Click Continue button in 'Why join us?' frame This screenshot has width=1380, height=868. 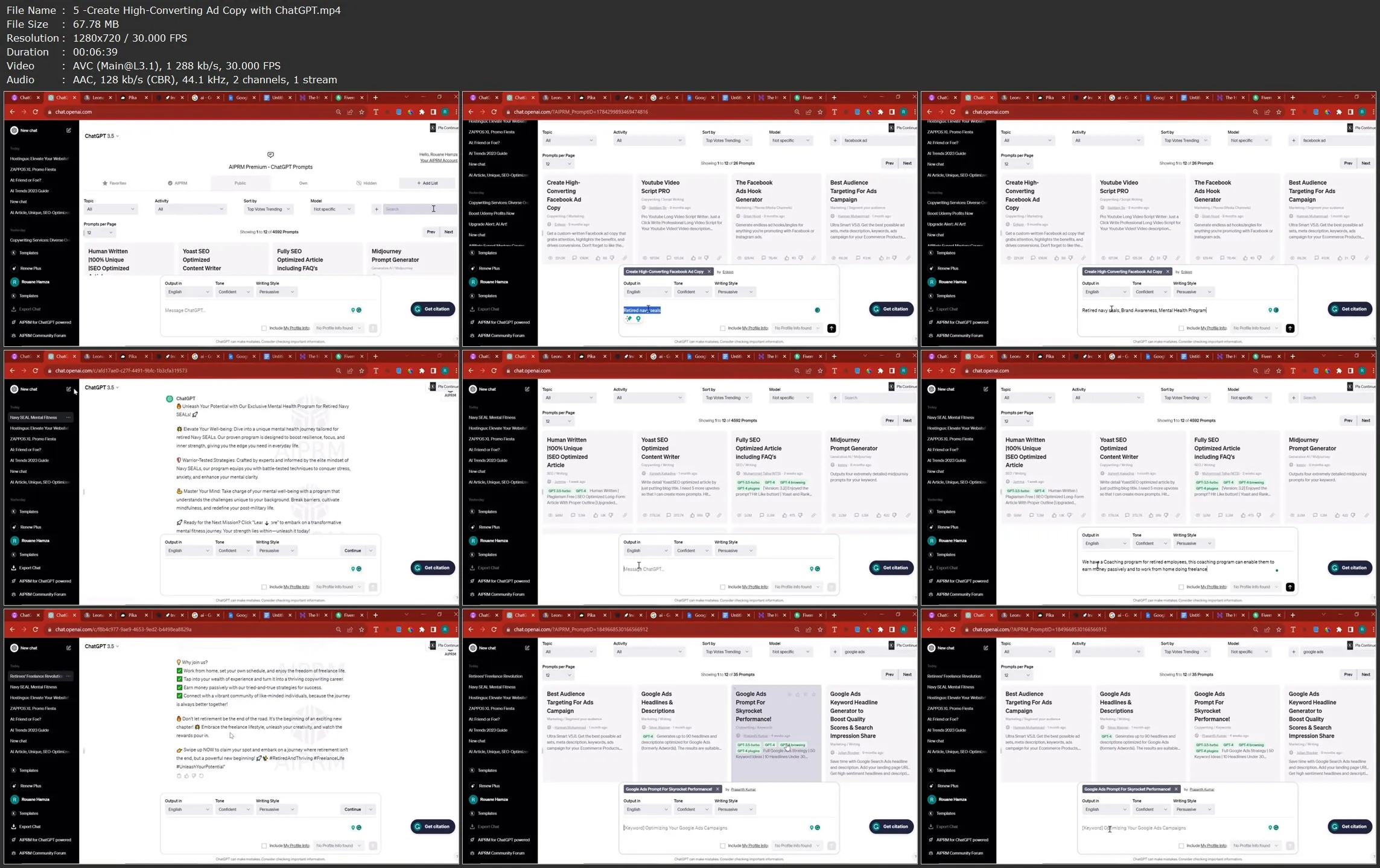(x=353, y=809)
